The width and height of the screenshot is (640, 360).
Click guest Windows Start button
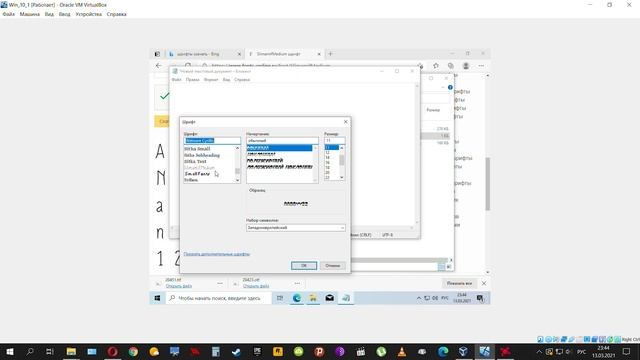click(x=157, y=298)
